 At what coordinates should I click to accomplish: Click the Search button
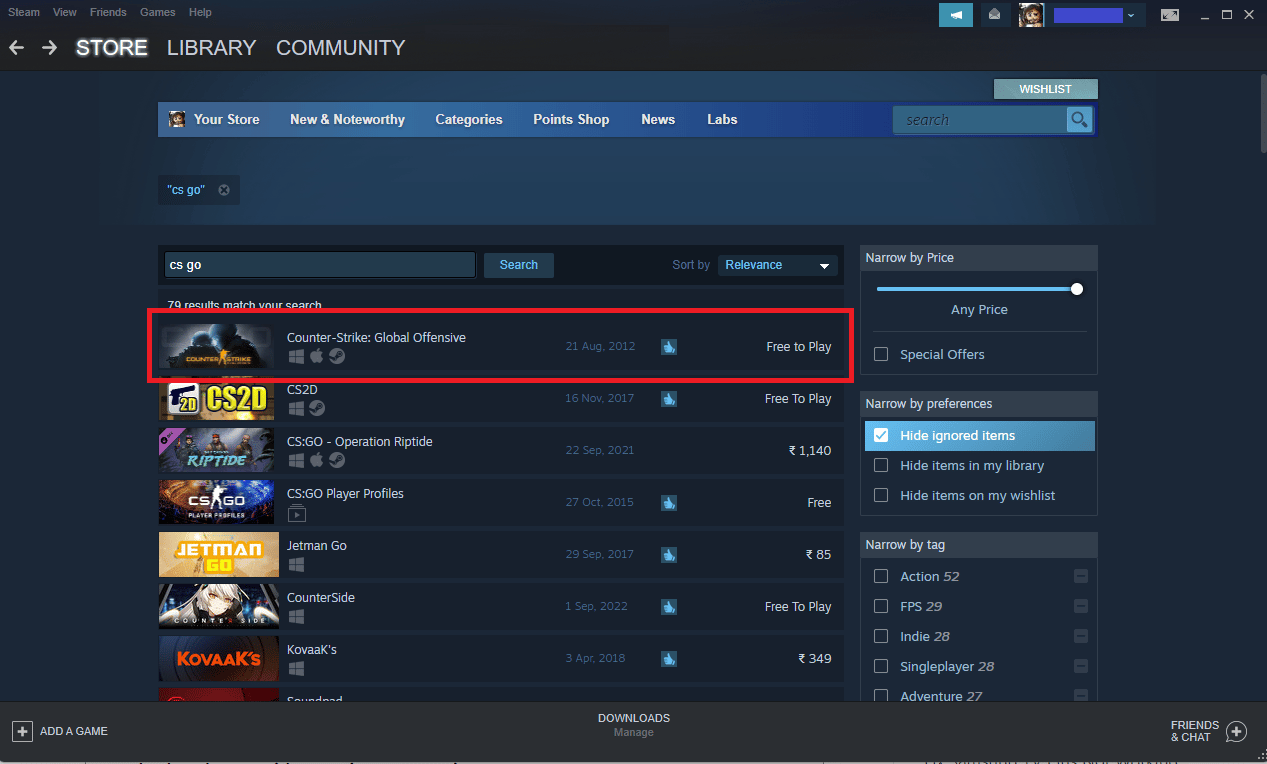[x=518, y=265]
